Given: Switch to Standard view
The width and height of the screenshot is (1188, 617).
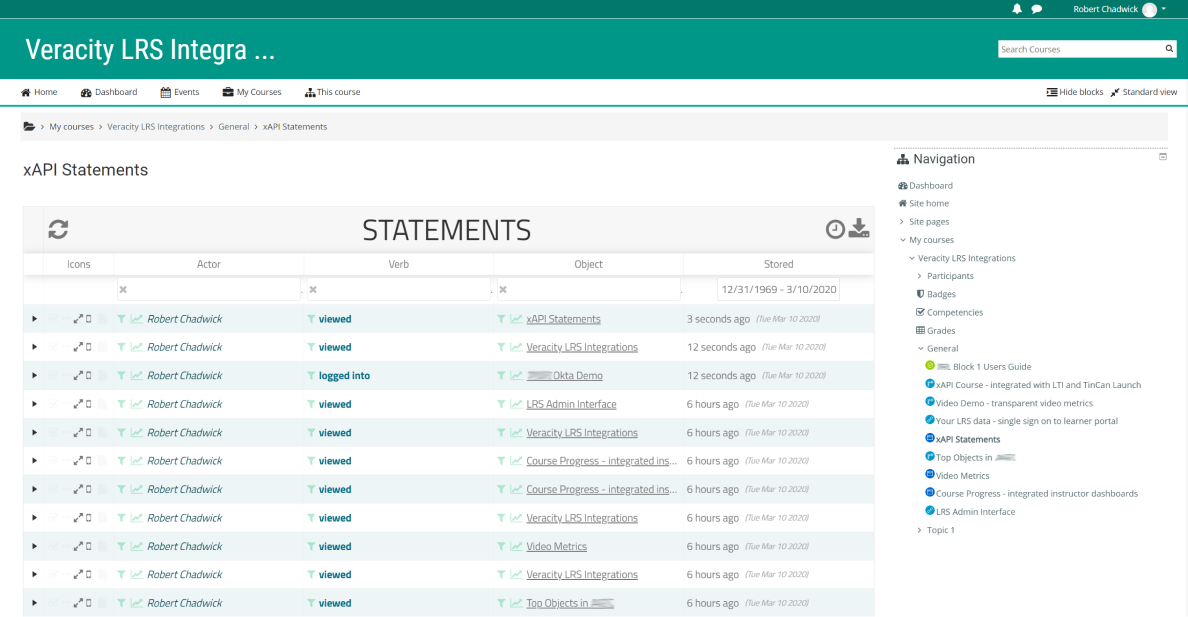Looking at the screenshot, I should 1143,91.
